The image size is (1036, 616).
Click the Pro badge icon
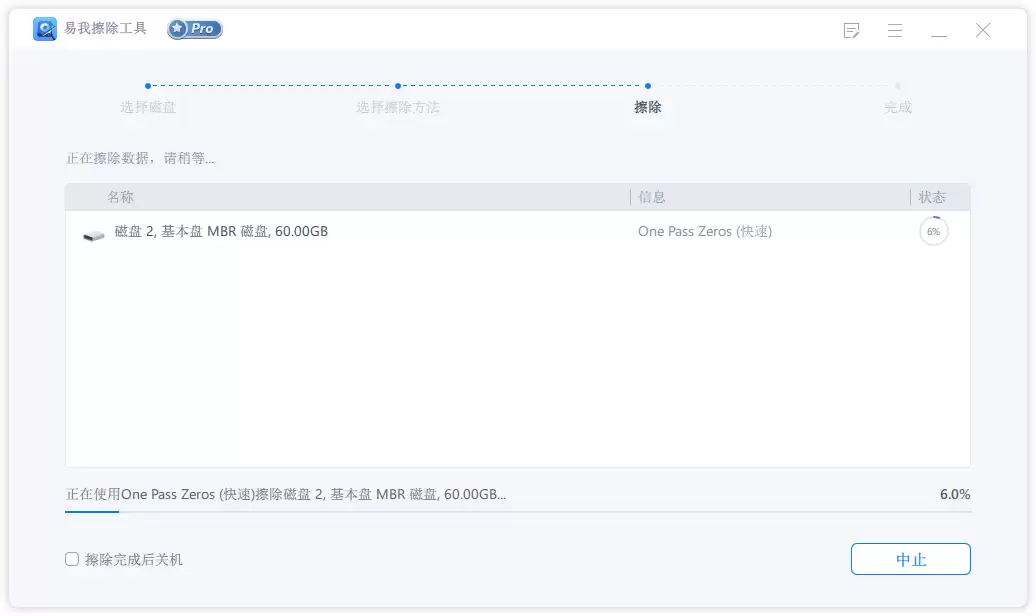[x=195, y=28]
